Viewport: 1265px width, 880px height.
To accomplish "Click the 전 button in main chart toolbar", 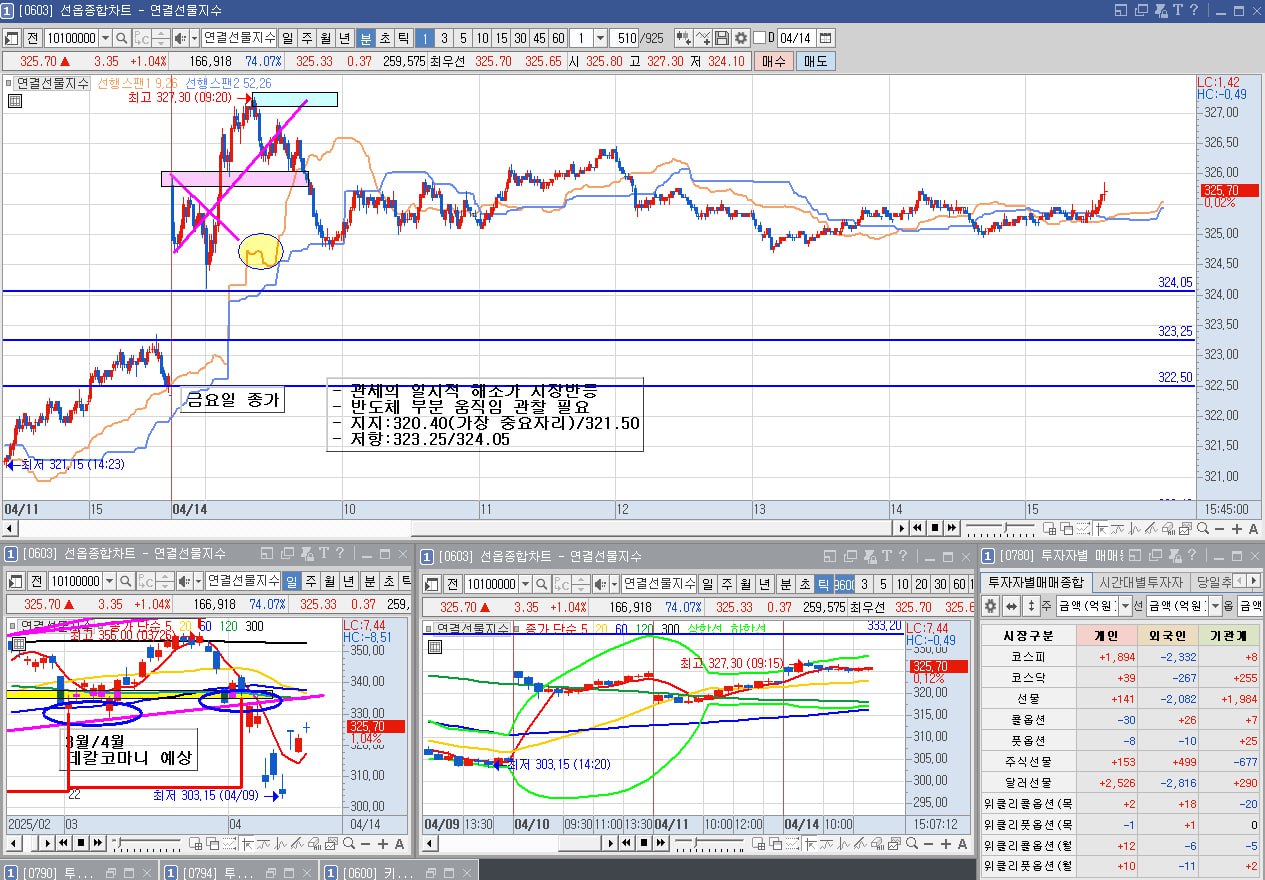I will coord(33,38).
